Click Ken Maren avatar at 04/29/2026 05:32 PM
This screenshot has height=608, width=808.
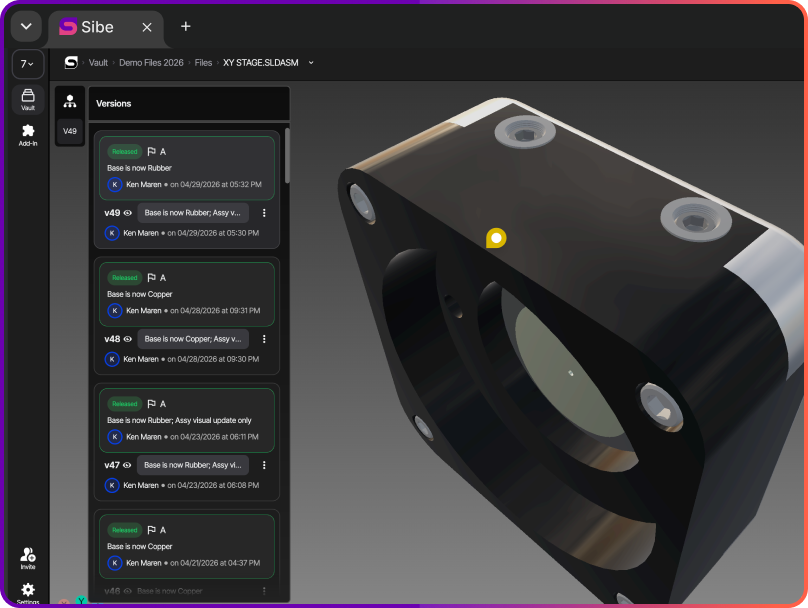(115, 184)
